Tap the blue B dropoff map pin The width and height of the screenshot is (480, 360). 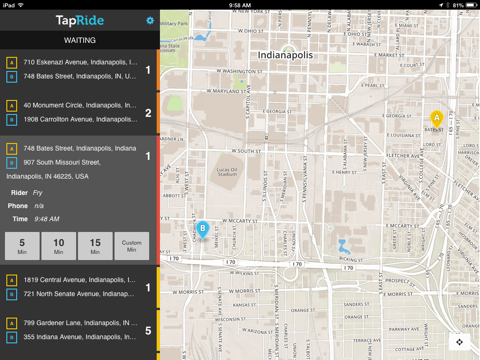pyautogui.click(x=202, y=230)
